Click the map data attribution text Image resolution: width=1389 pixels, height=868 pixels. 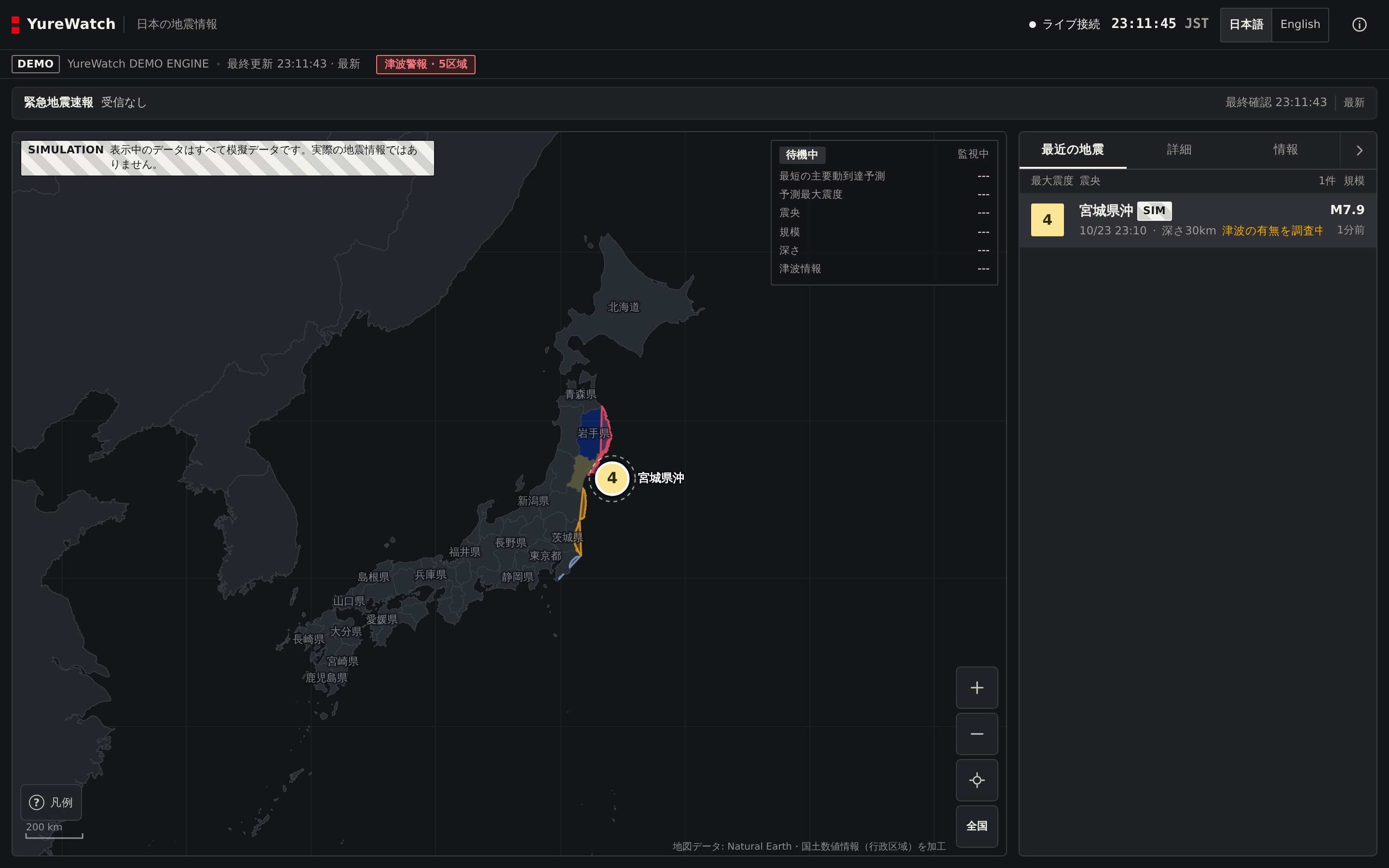pyautogui.click(x=809, y=846)
